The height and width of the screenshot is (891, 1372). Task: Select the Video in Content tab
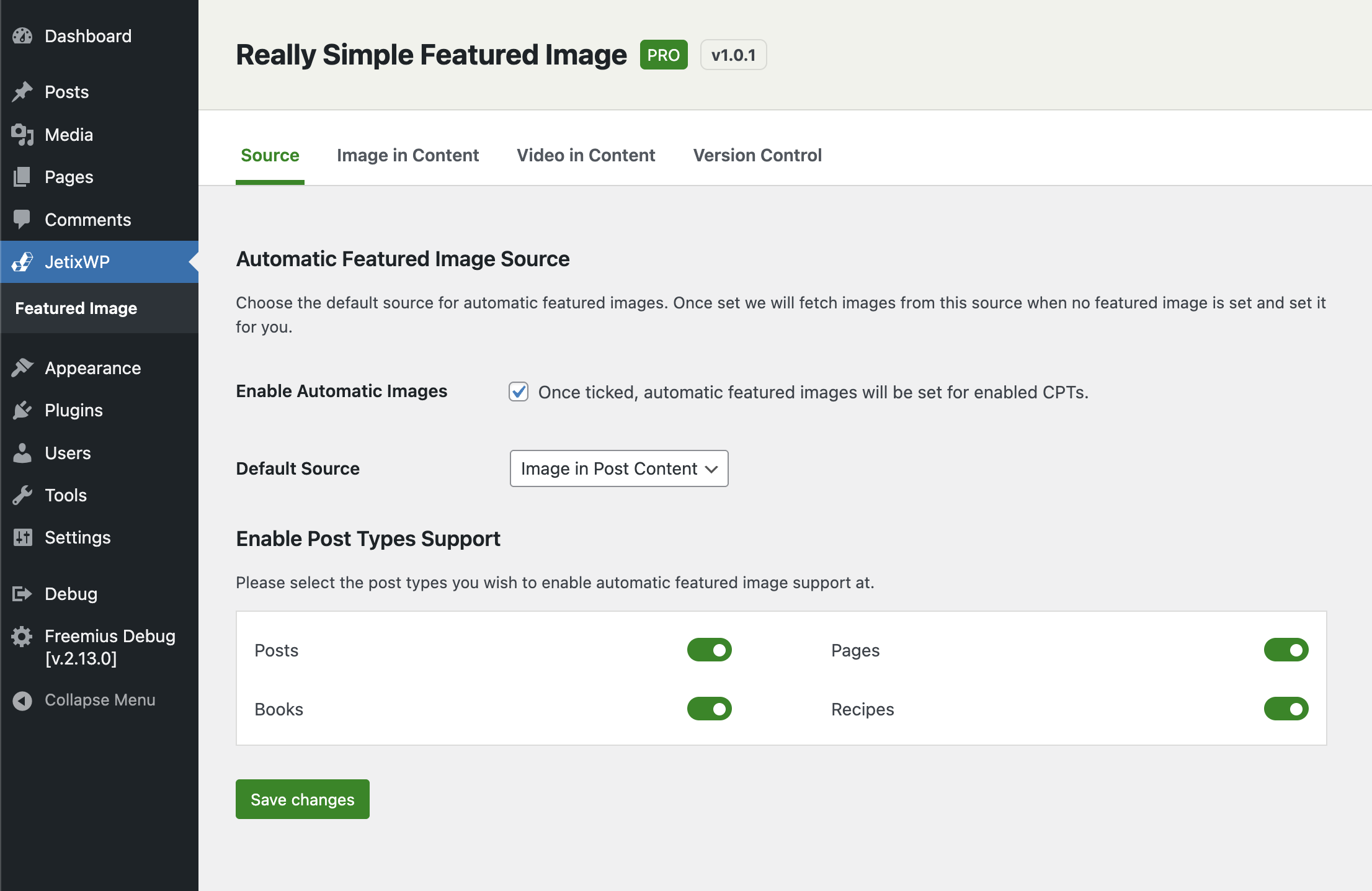(x=586, y=155)
